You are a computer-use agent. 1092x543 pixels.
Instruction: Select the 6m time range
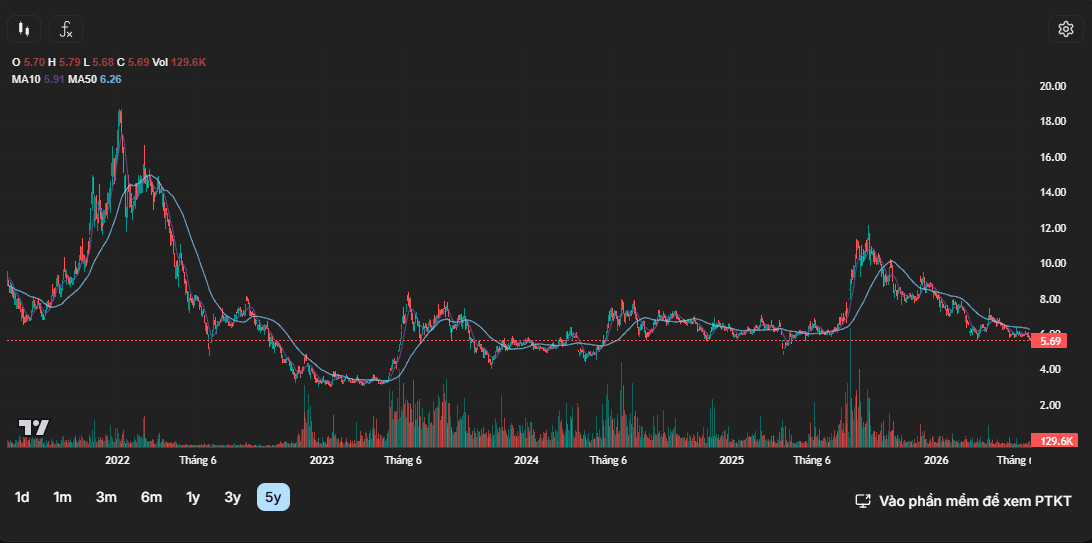[x=151, y=497]
